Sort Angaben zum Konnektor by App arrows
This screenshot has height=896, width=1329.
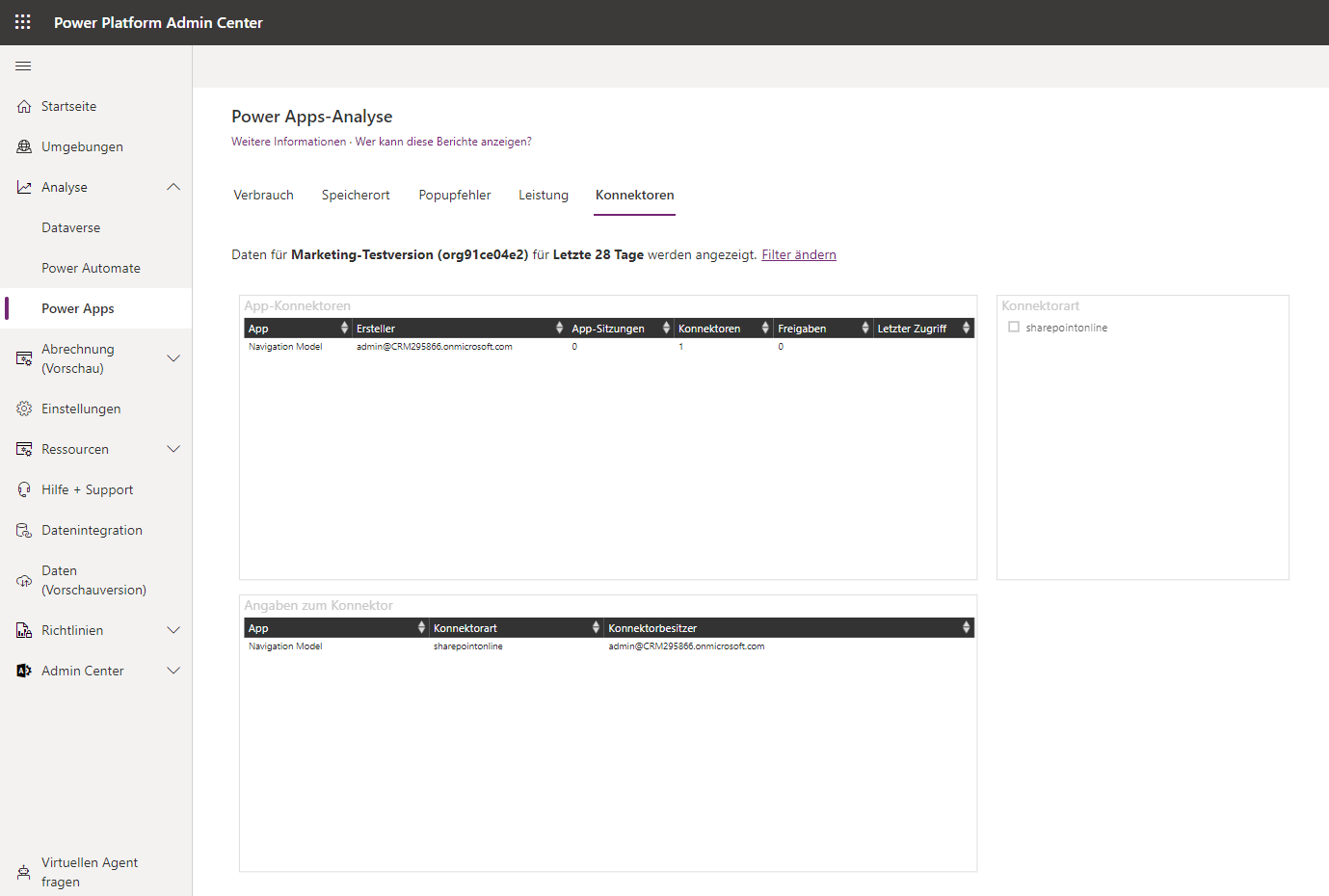pos(421,628)
